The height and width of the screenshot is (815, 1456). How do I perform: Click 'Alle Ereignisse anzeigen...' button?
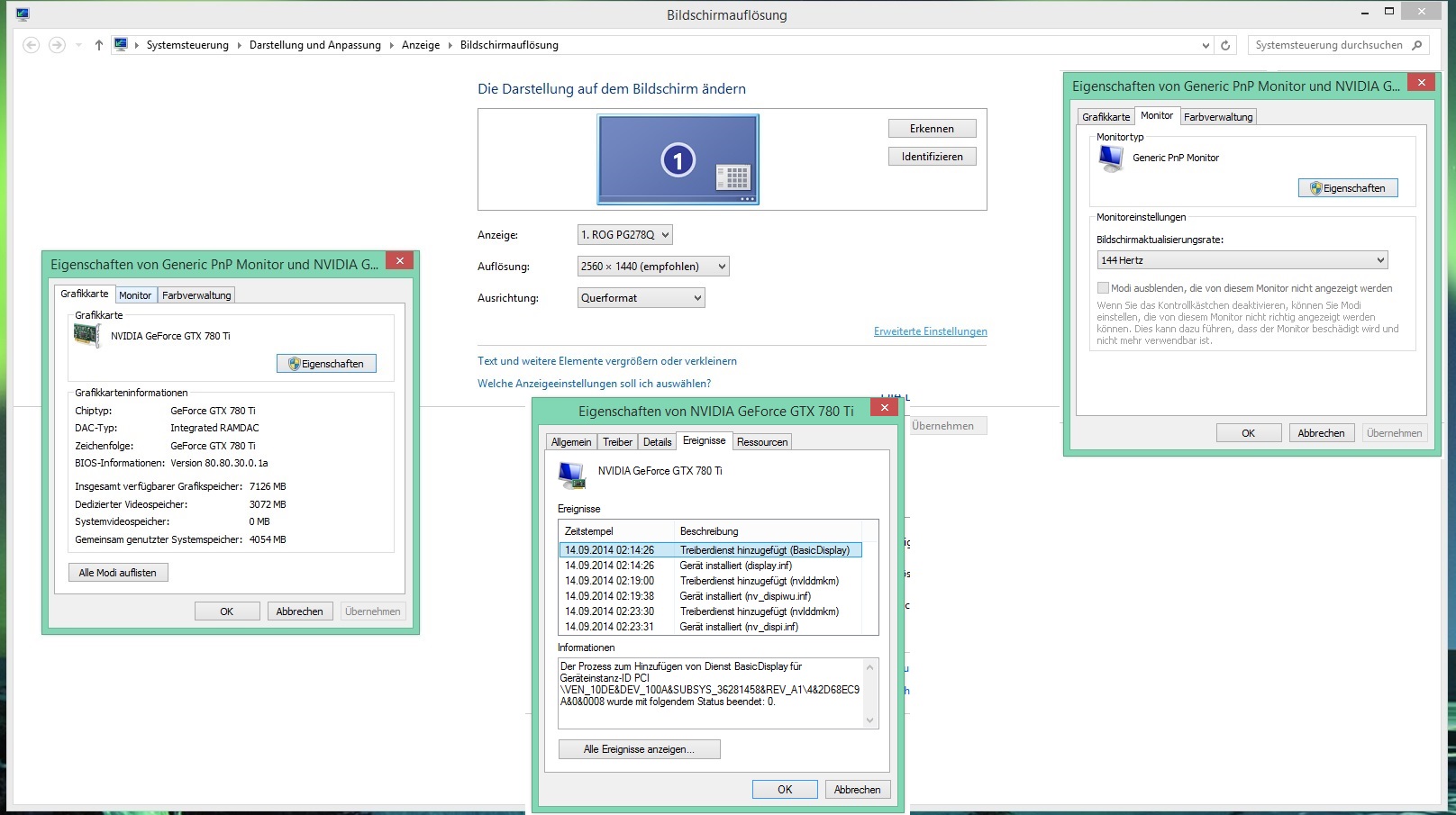(639, 749)
